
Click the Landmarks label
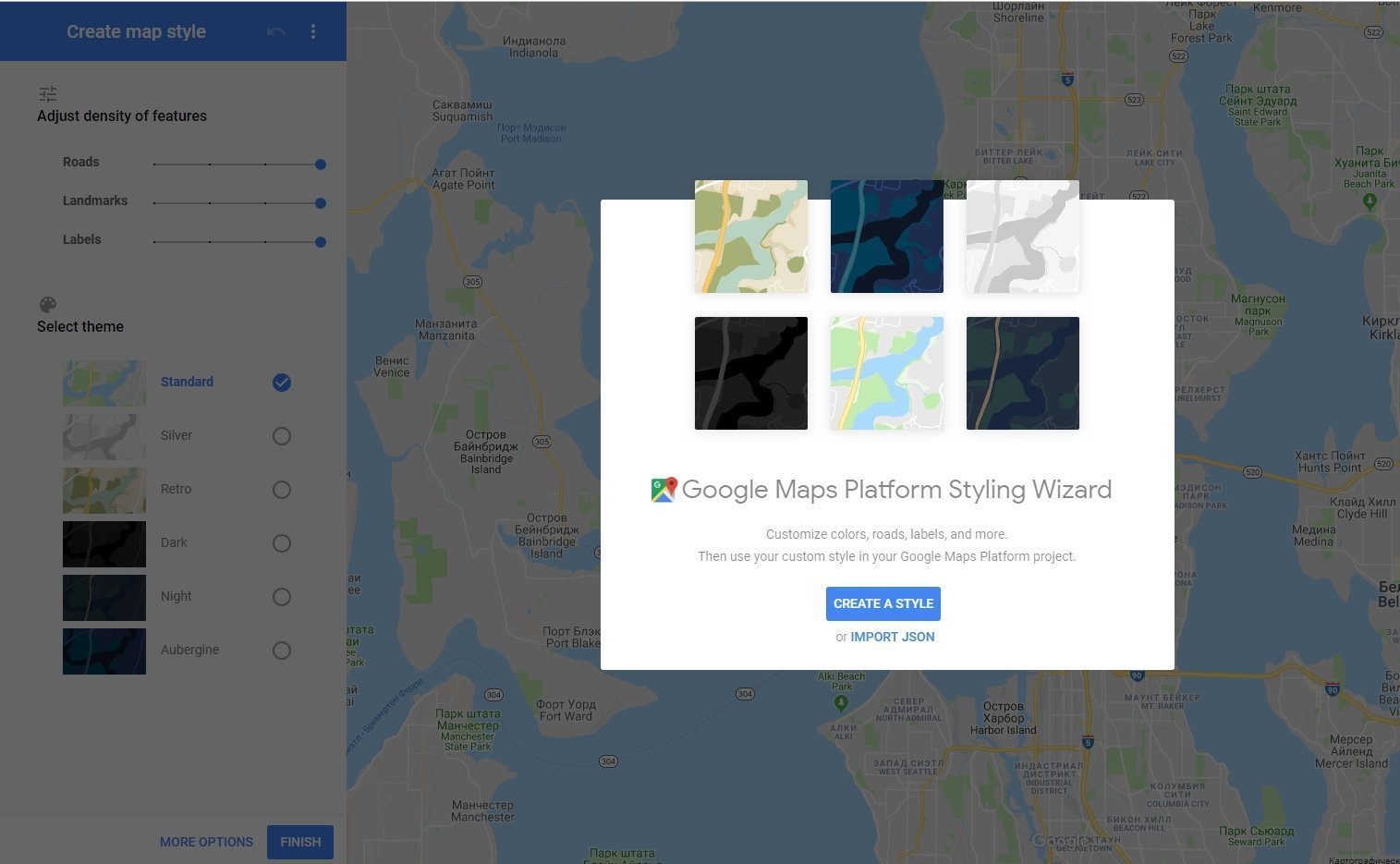[x=95, y=201]
